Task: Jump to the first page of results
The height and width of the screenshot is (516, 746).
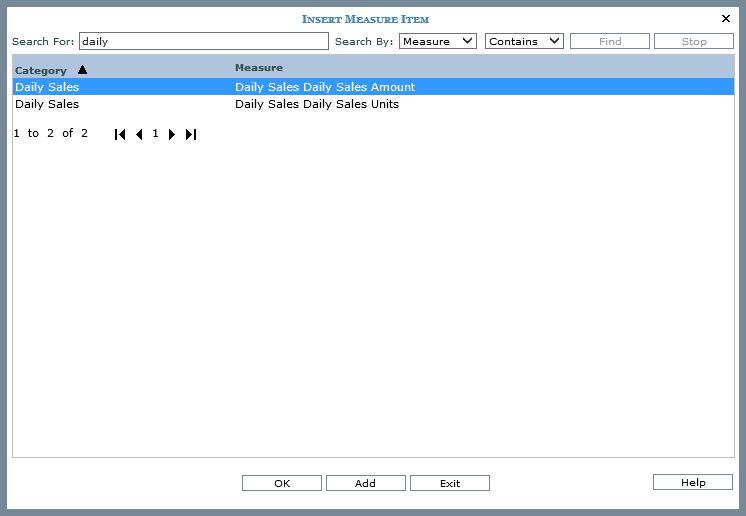Action: click(120, 134)
